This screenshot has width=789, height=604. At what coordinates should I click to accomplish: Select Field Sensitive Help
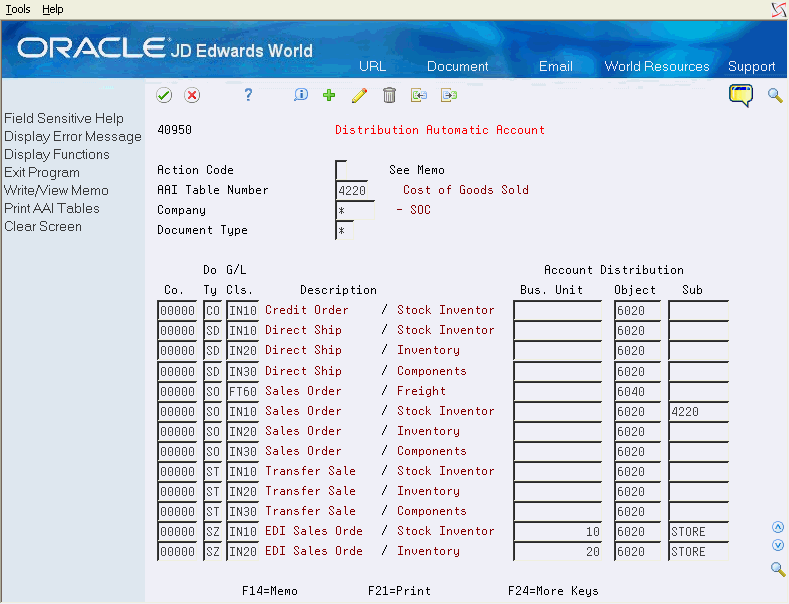[64, 118]
